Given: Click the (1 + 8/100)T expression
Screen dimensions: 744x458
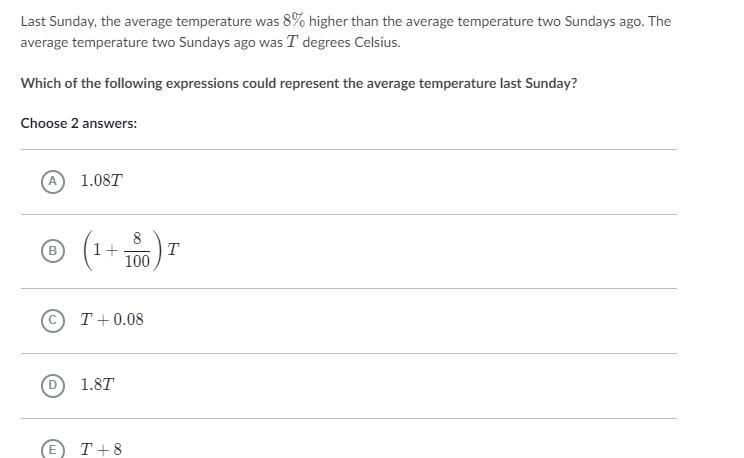Looking at the screenshot, I should click(x=130, y=251).
